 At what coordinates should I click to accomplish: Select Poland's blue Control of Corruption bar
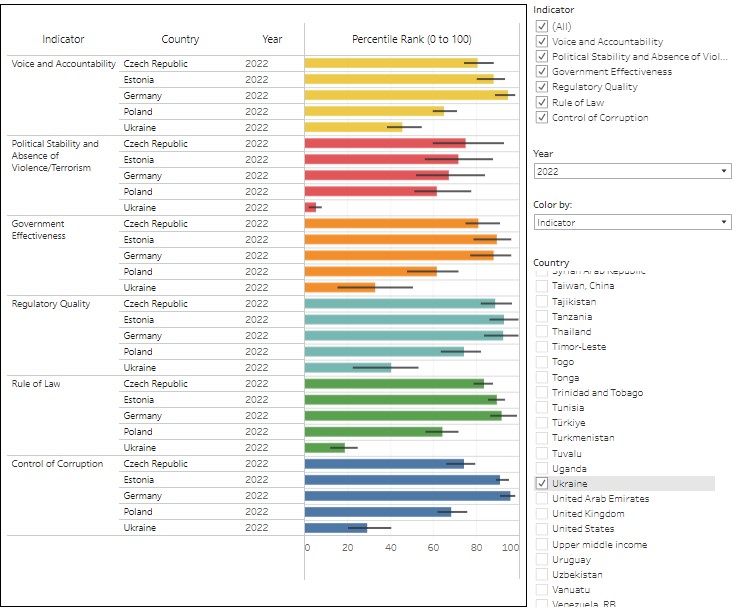click(378, 512)
